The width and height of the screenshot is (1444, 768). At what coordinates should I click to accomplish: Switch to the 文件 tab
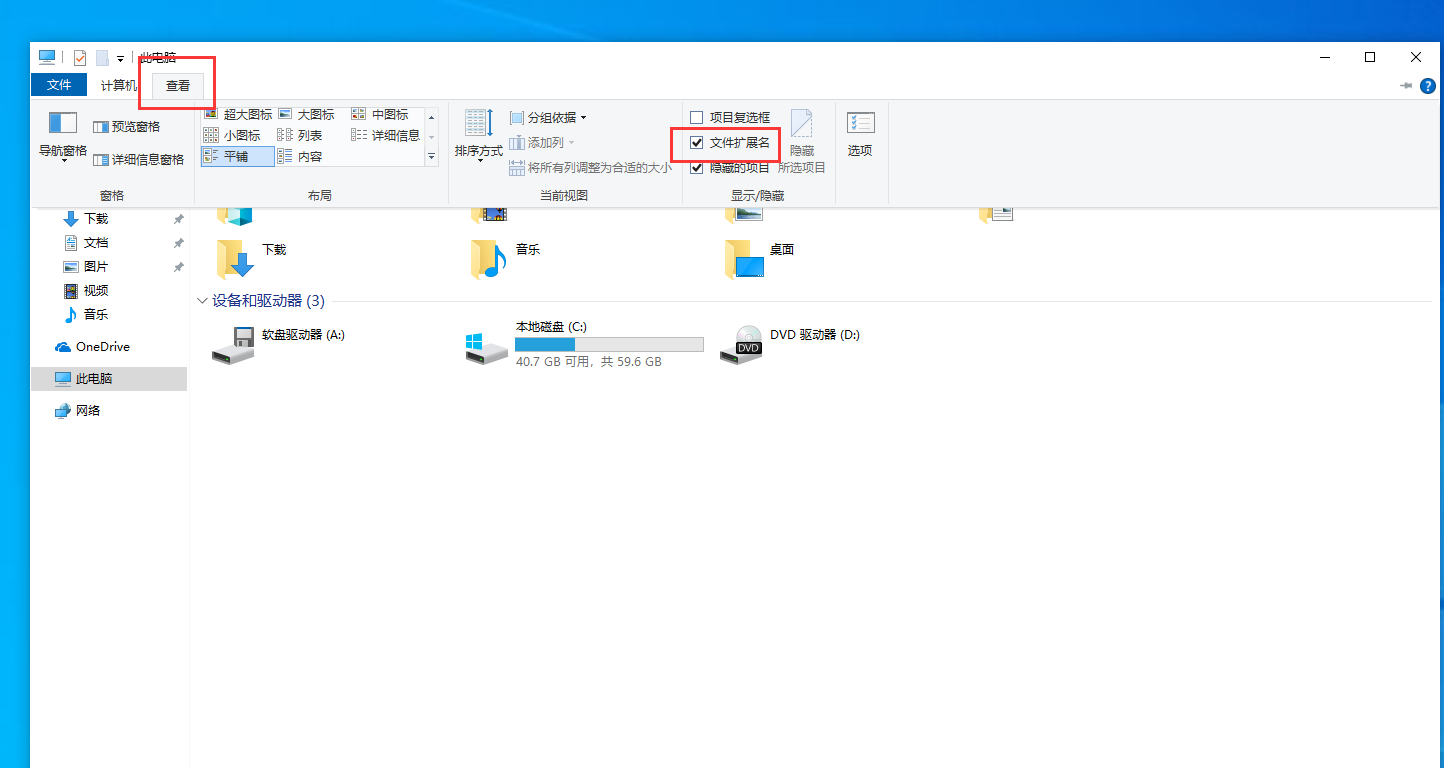pos(58,84)
